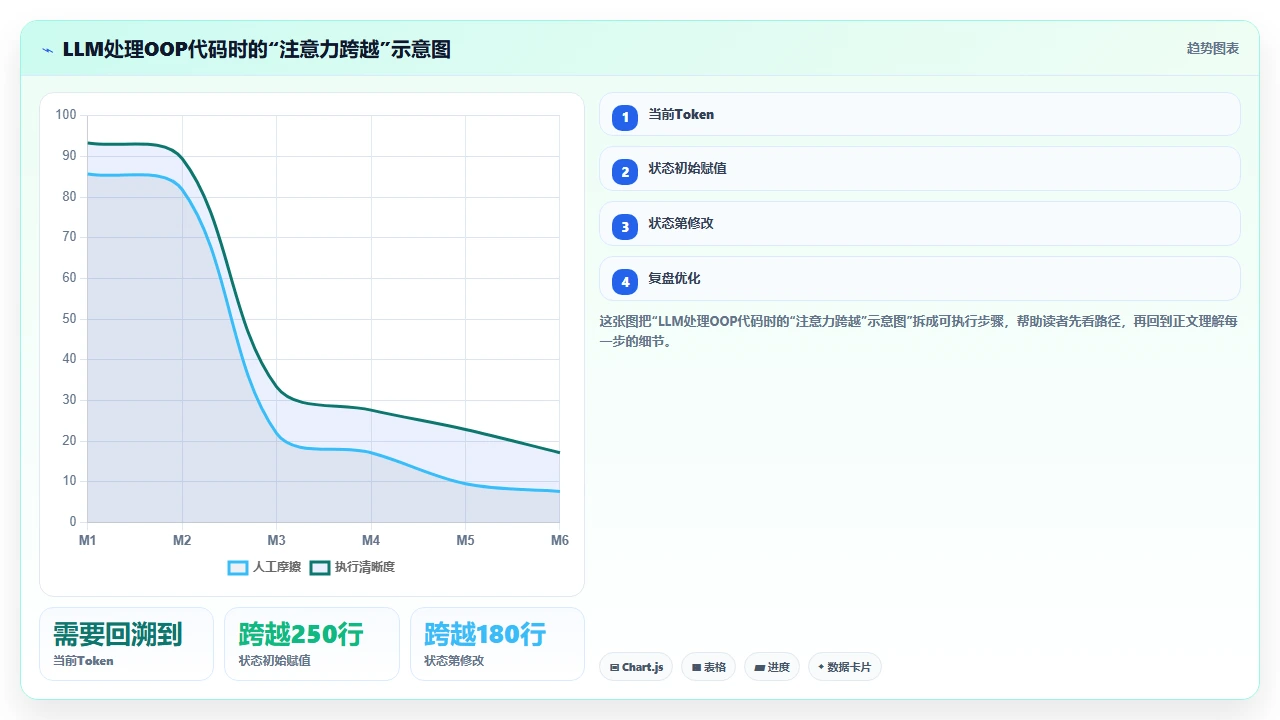Click the 表格 tag chip
Image resolution: width=1280 pixels, height=720 pixels.
709,667
